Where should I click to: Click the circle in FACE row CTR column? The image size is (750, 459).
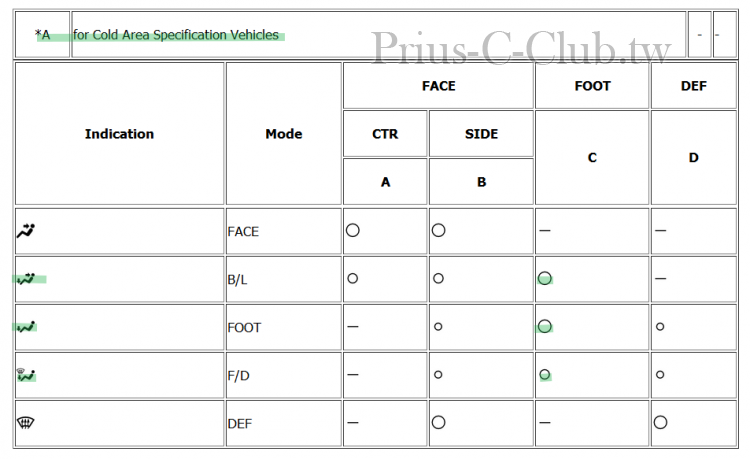coord(353,230)
